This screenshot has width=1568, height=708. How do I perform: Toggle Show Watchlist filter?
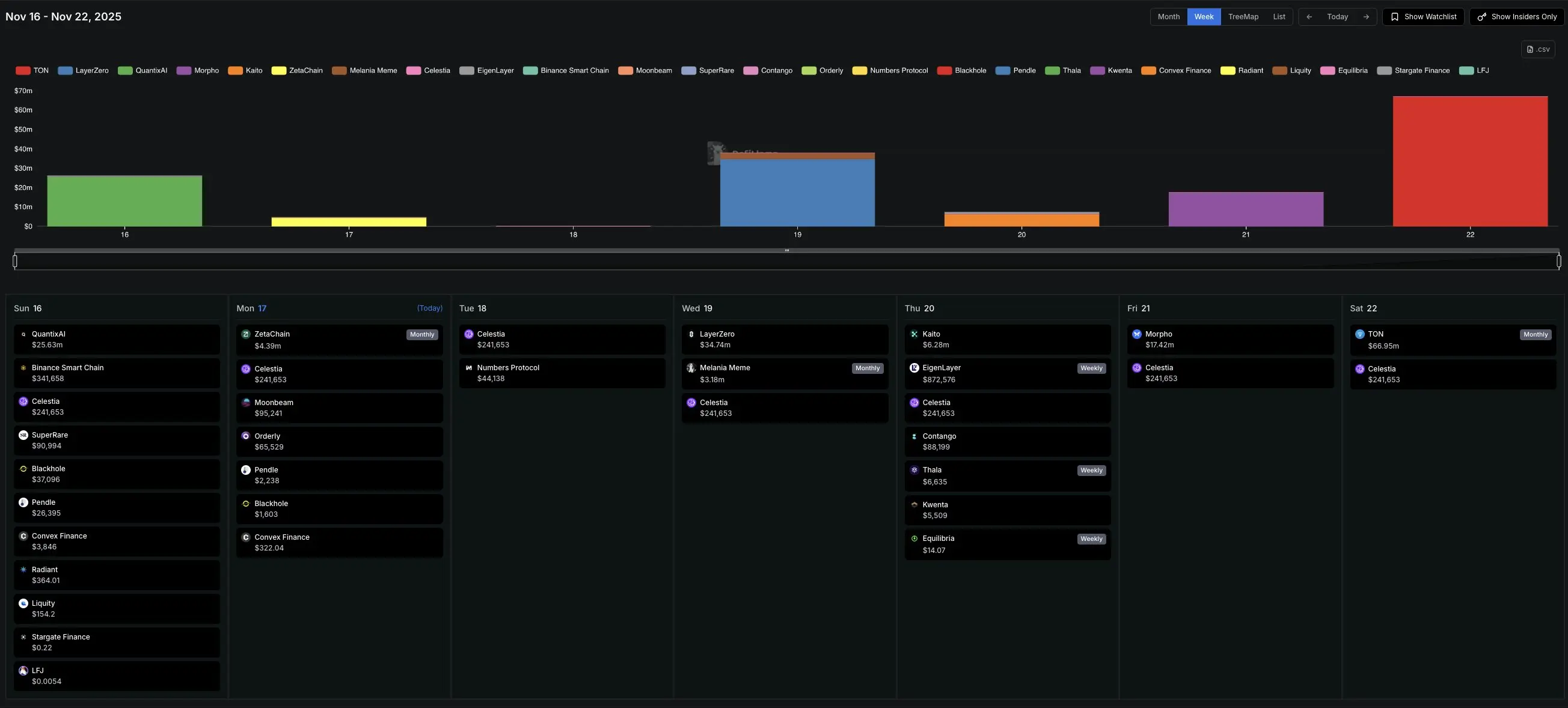1423,17
